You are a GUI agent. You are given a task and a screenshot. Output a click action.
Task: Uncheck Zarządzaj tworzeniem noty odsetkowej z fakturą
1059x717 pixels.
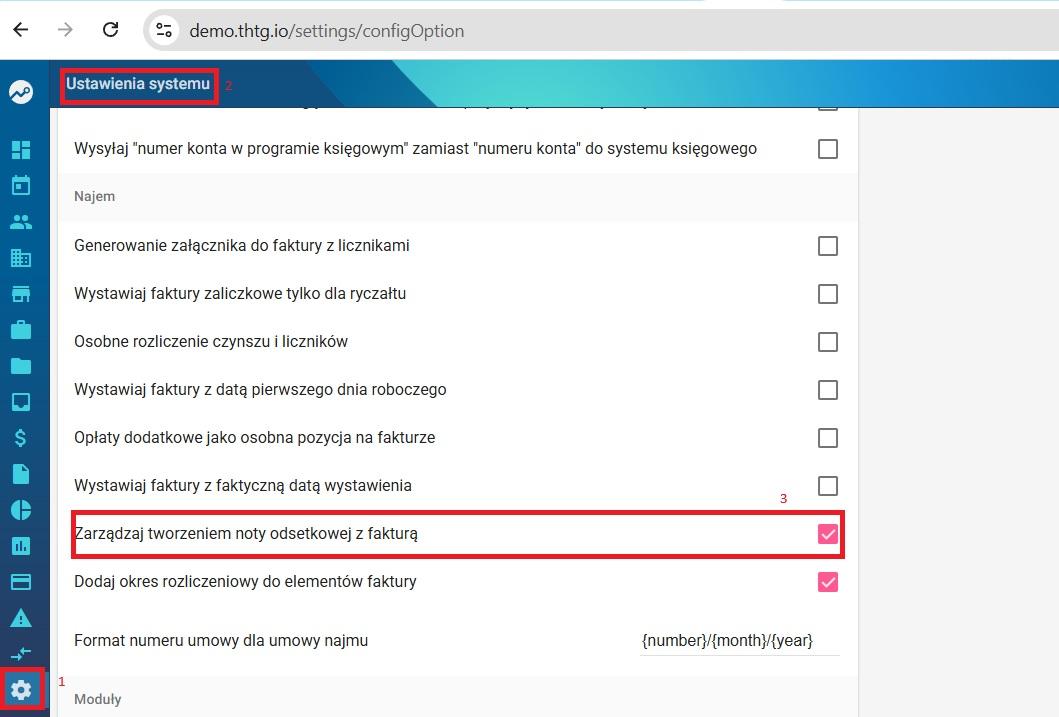pyautogui.click(x=827, y=534)
